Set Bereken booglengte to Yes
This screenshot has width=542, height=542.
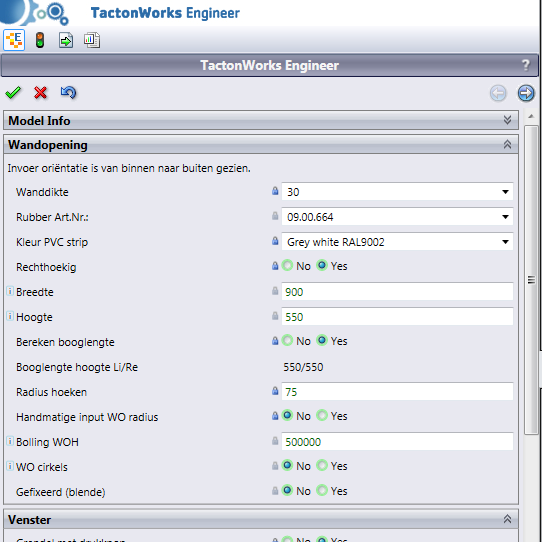[322, 340]
